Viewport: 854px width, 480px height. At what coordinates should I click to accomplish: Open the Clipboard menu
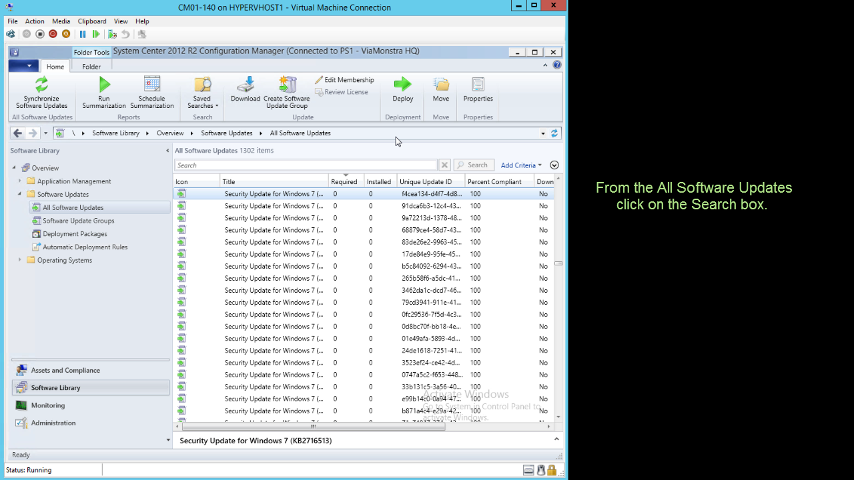tap(92, 21)
